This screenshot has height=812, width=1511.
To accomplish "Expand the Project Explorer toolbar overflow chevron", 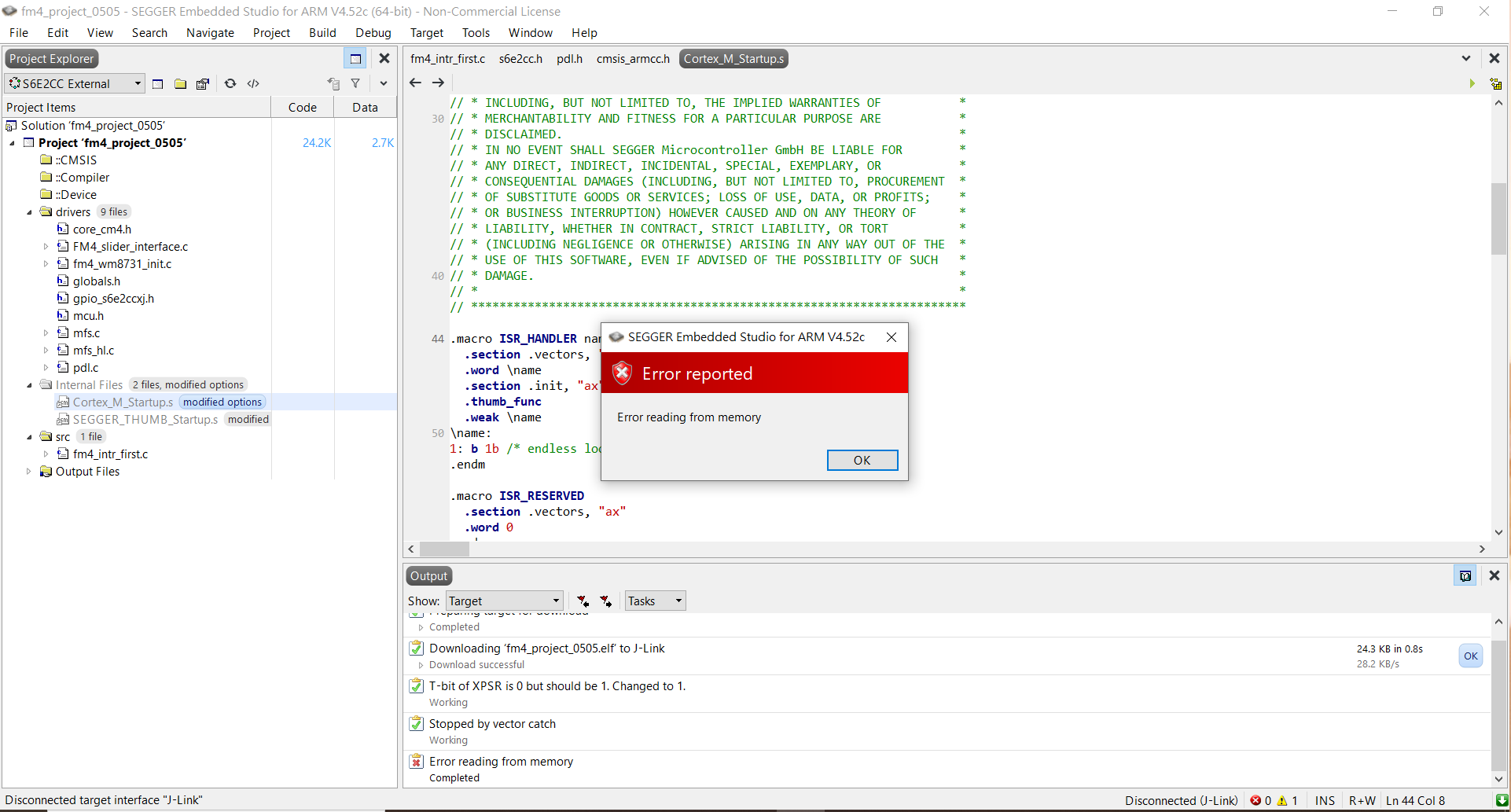I will point(384,83).
